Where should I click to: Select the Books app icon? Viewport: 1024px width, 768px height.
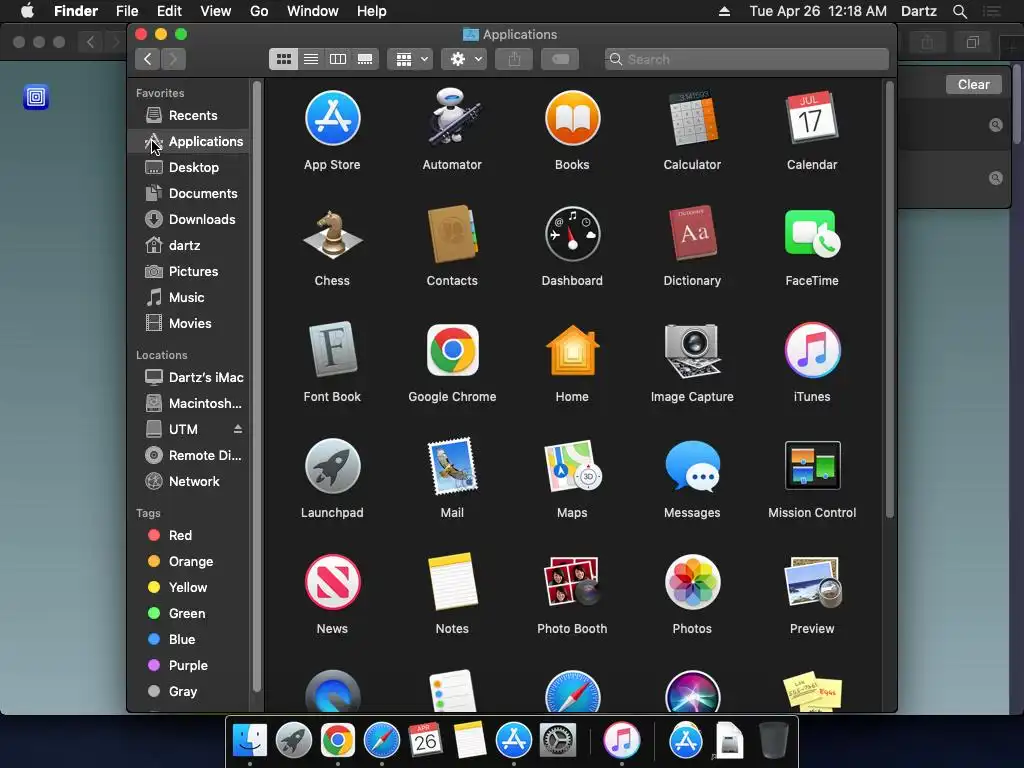(x=572, y=118)
